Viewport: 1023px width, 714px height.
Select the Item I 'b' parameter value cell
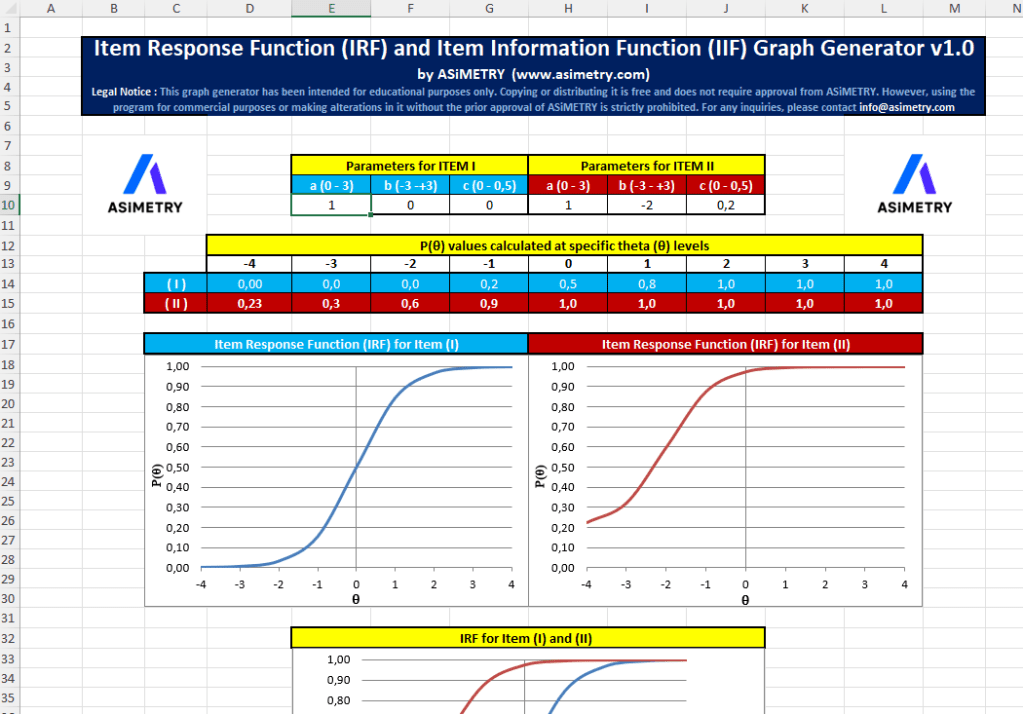pyautogui.click(x=410, y=204)
